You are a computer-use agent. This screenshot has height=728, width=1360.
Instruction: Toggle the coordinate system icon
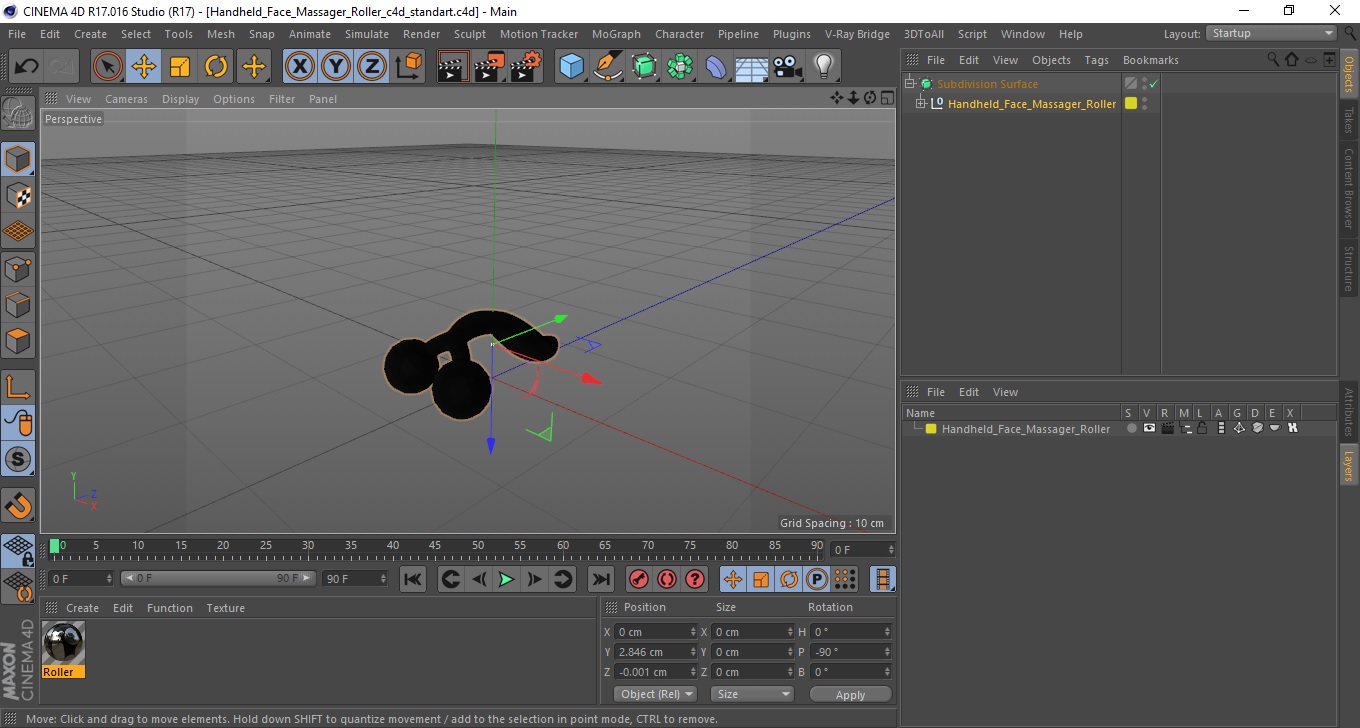coord(408,67)
